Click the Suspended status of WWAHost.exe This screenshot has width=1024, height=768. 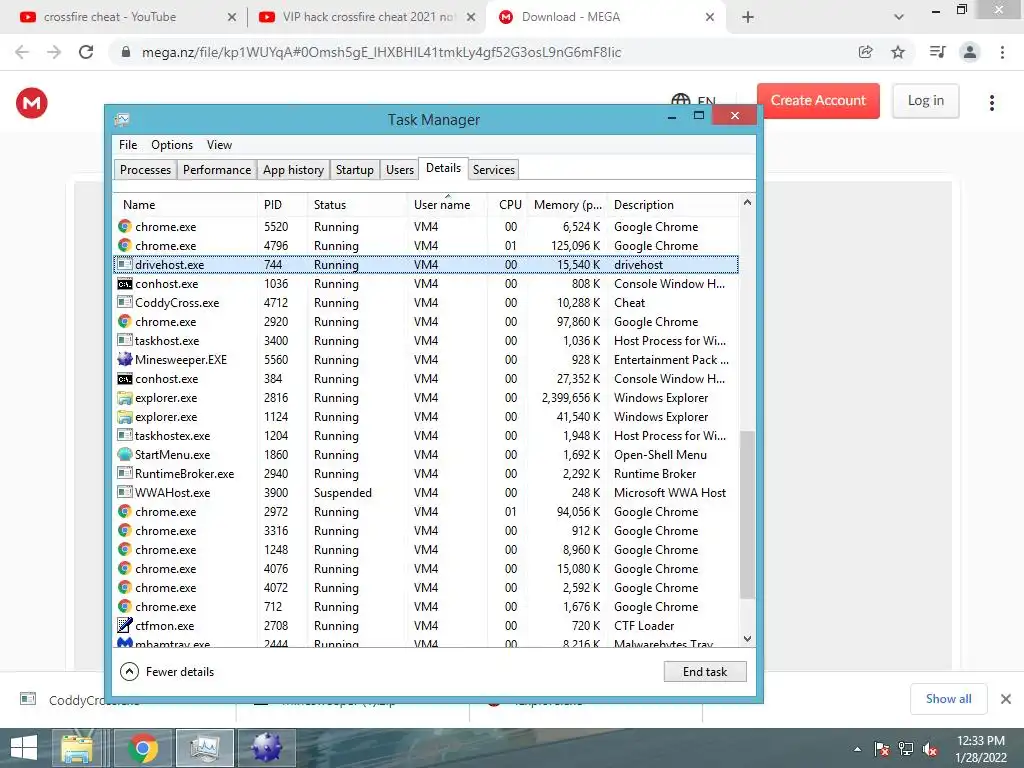point(342,493)
